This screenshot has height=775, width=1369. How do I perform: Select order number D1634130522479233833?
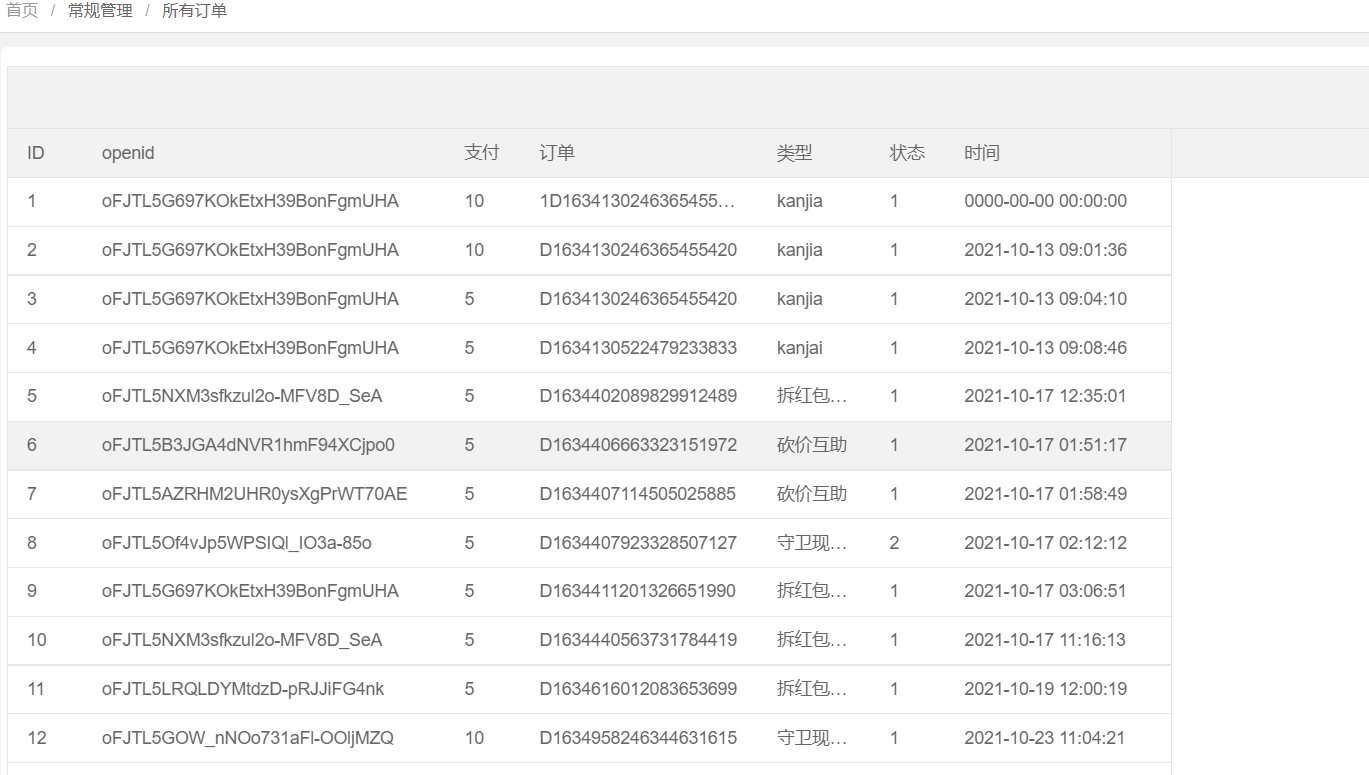click(638, 348)
